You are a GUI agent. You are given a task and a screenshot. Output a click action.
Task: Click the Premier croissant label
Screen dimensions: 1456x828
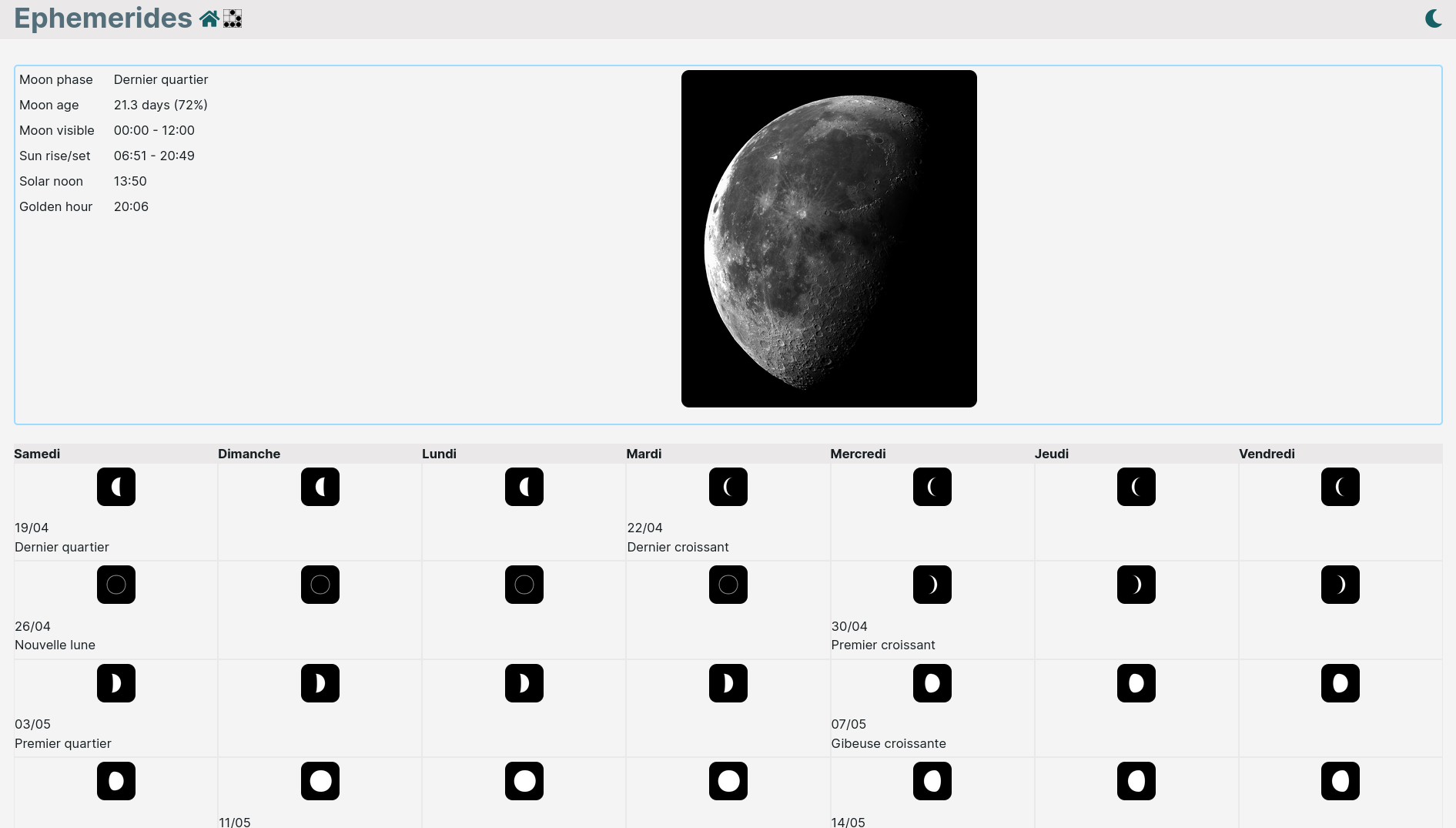(883, 645)
